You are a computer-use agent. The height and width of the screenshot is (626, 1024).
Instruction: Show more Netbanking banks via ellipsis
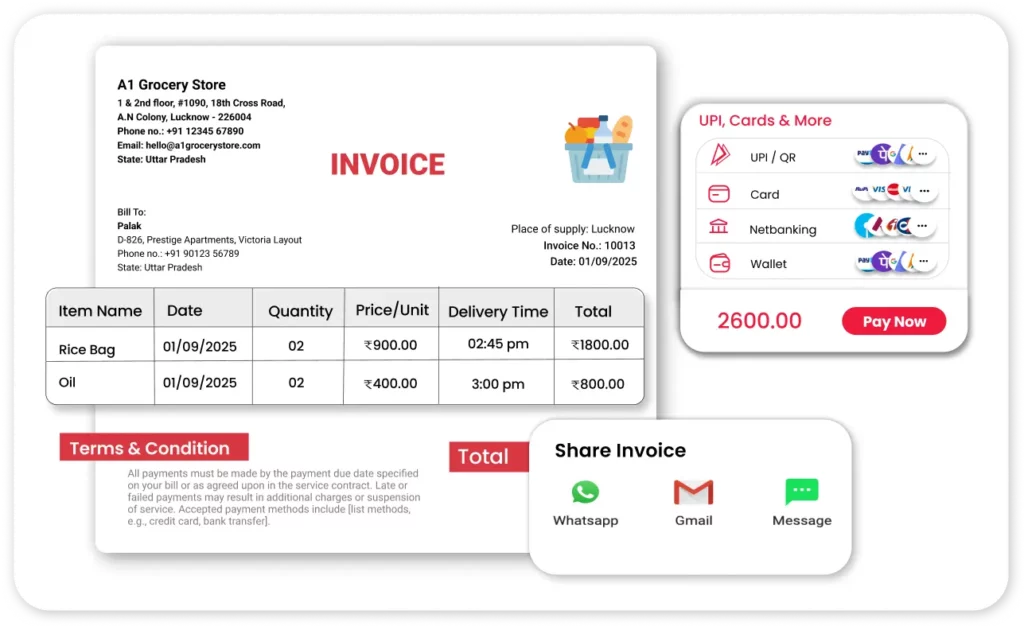(x=924, y=227)
